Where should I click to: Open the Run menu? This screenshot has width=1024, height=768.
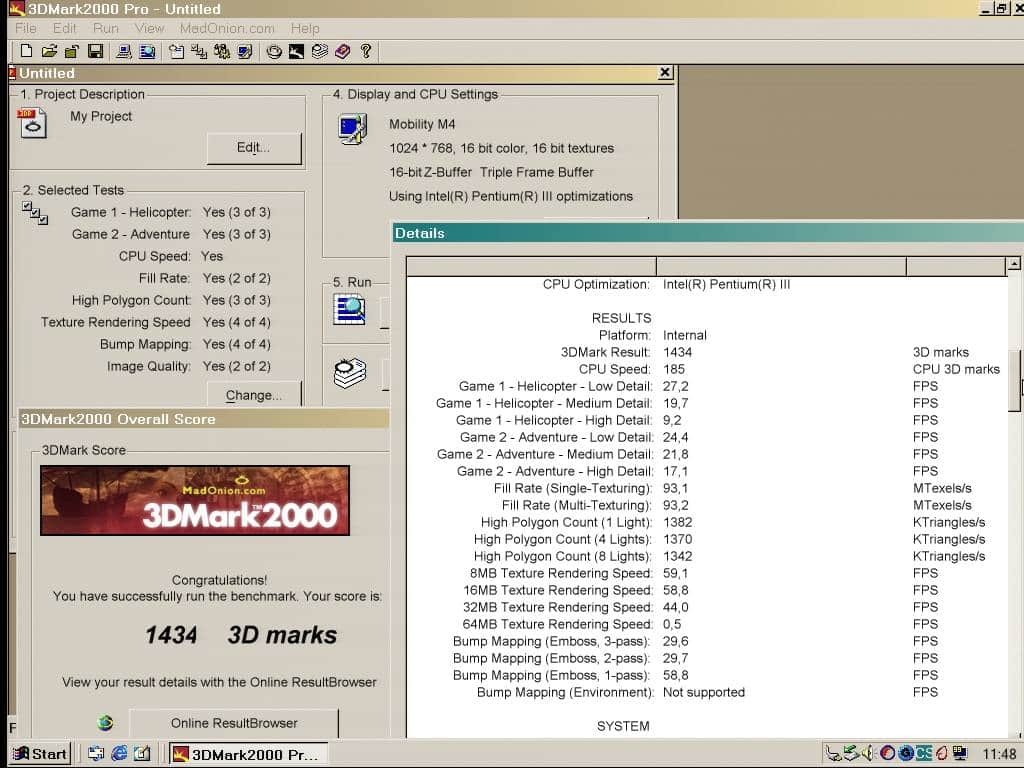106,28
